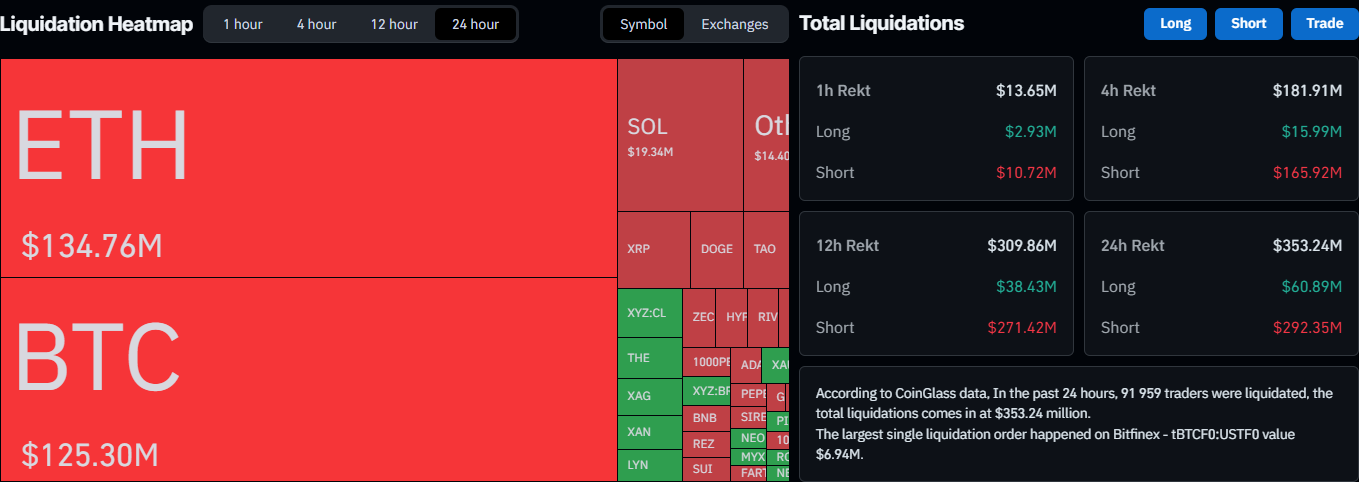1359x482 pixels.
Task: Click the blue Short button
Action: point(1248,24)
